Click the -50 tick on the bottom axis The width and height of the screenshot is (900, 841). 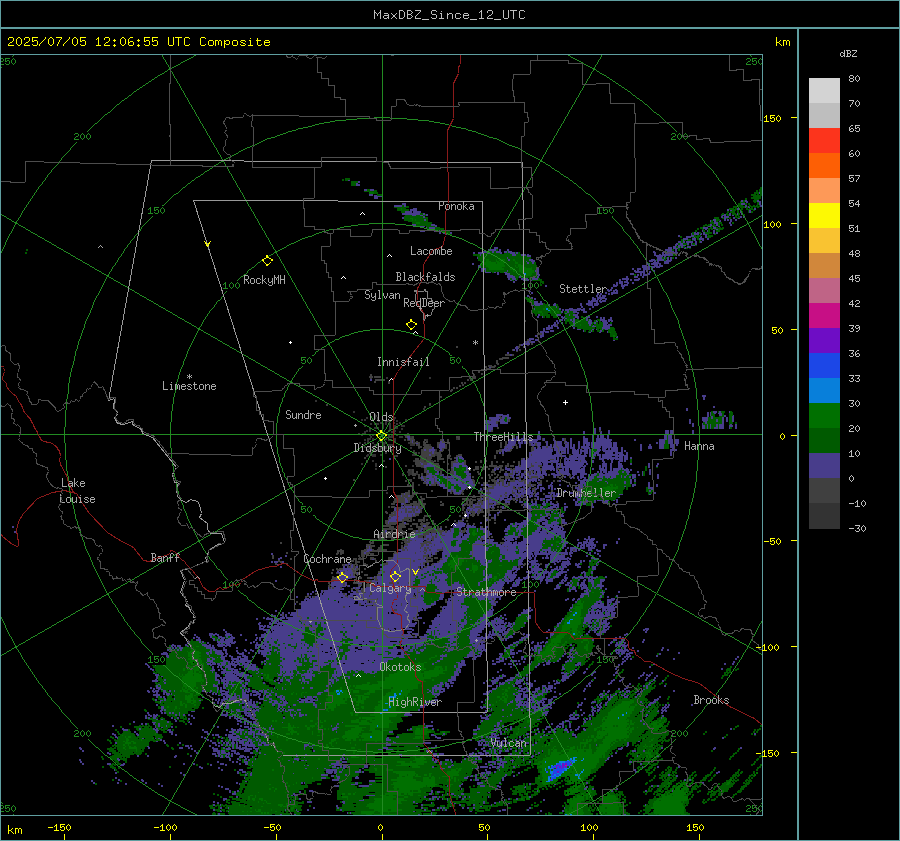272,827
